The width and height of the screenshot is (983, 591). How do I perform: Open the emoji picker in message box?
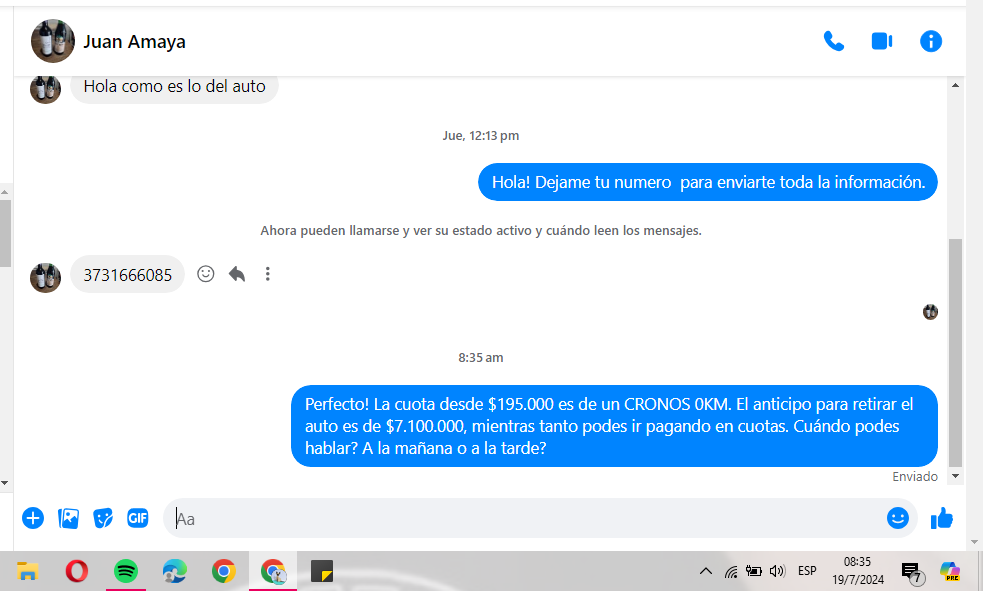tap(898, 518)
